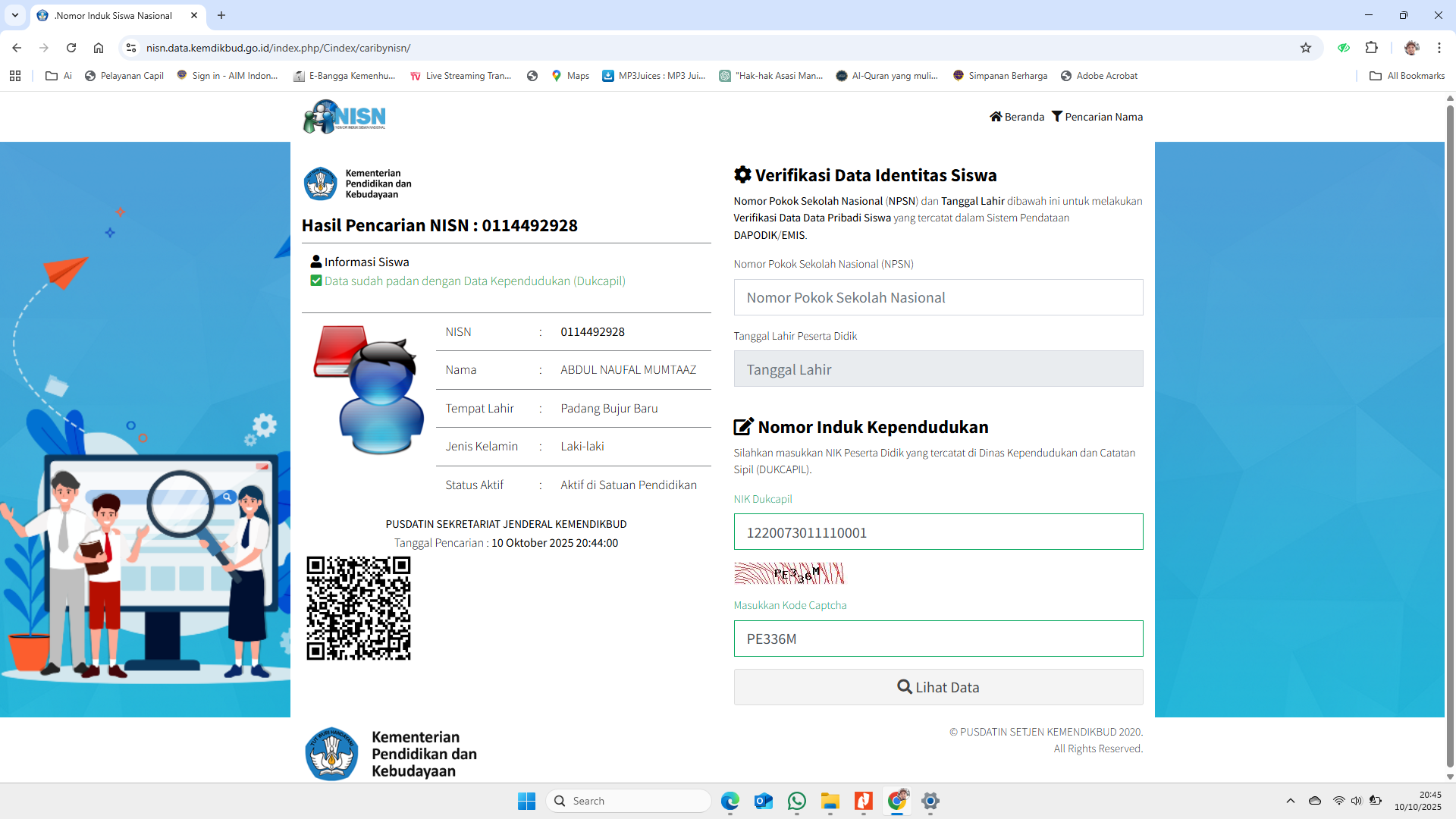Open Pencarian Nama filter link
1456x819 pixels.
tap(1097, 117)
